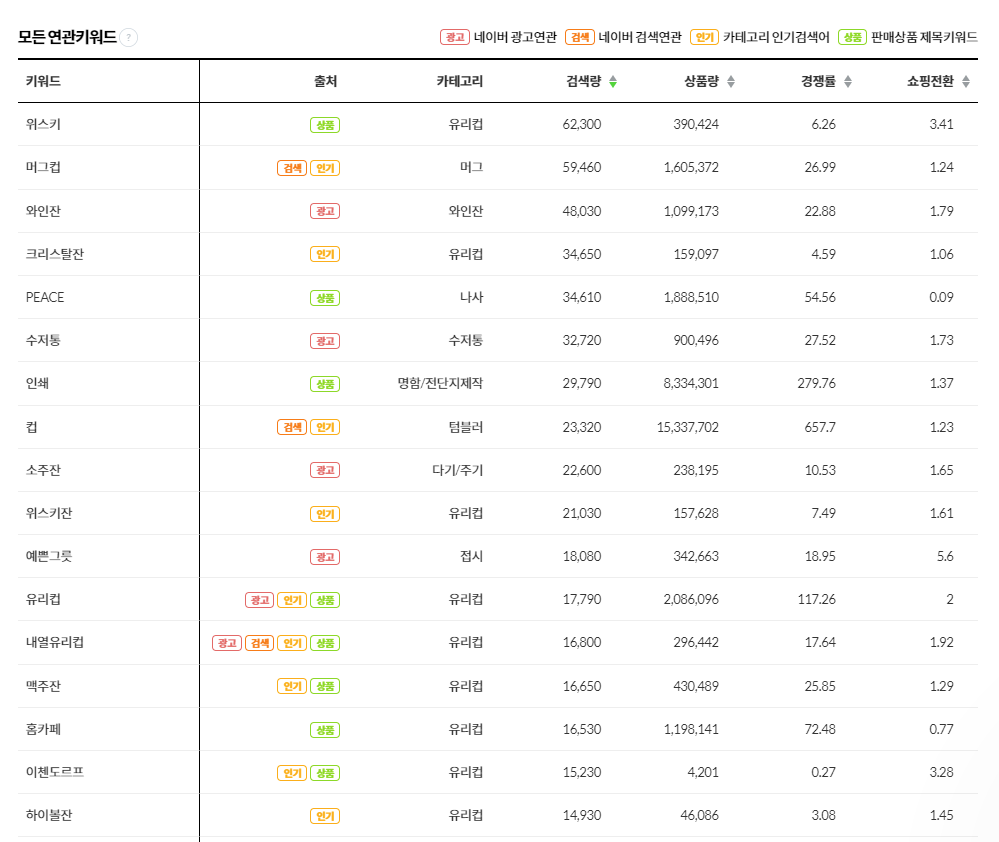This screenshot has width=999, height=842.
Task: Click the 인기 badge in the 하이볼잔 row
Action: click(x=325, y=816)
